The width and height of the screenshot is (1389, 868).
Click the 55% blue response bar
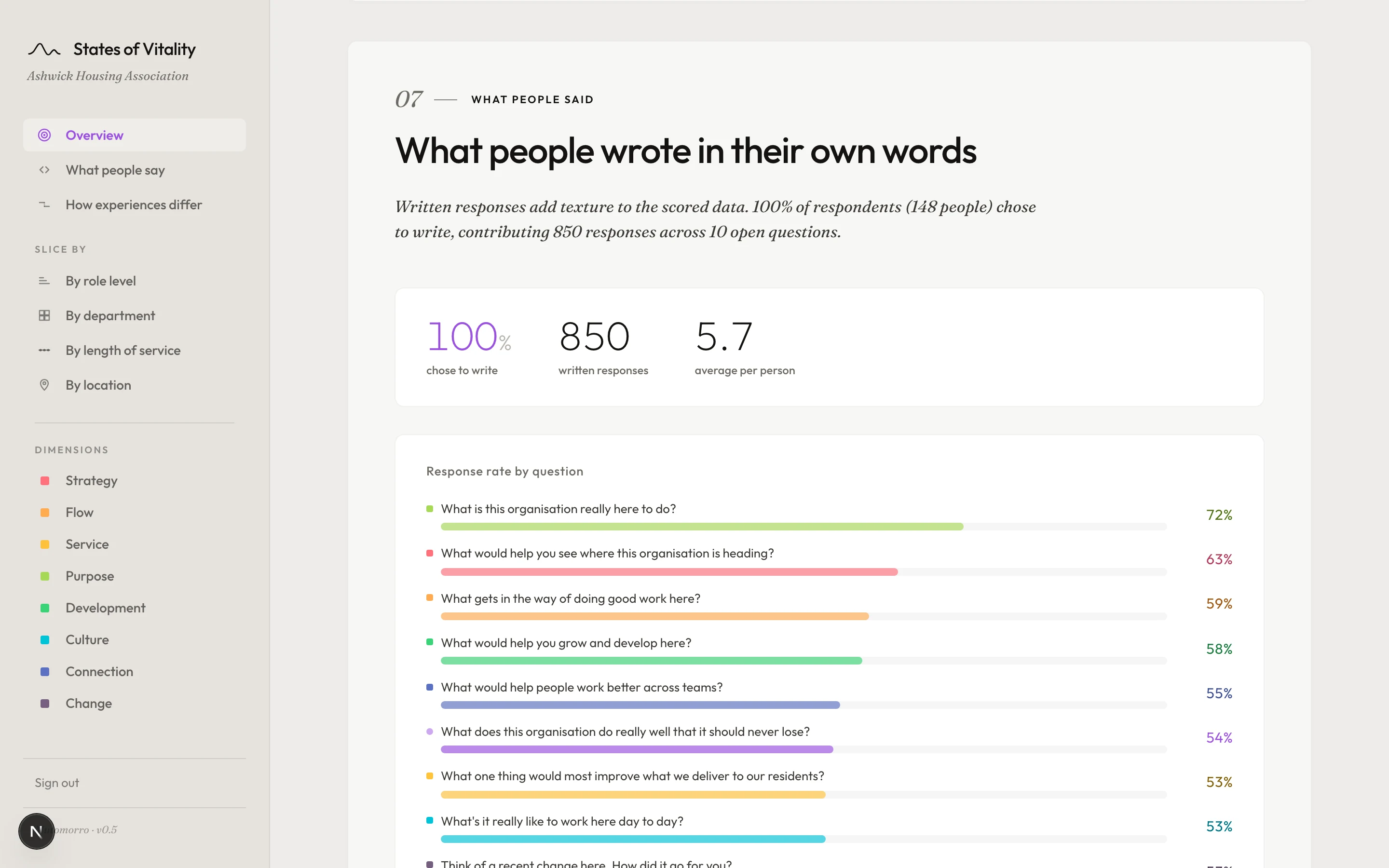(640, 705)
